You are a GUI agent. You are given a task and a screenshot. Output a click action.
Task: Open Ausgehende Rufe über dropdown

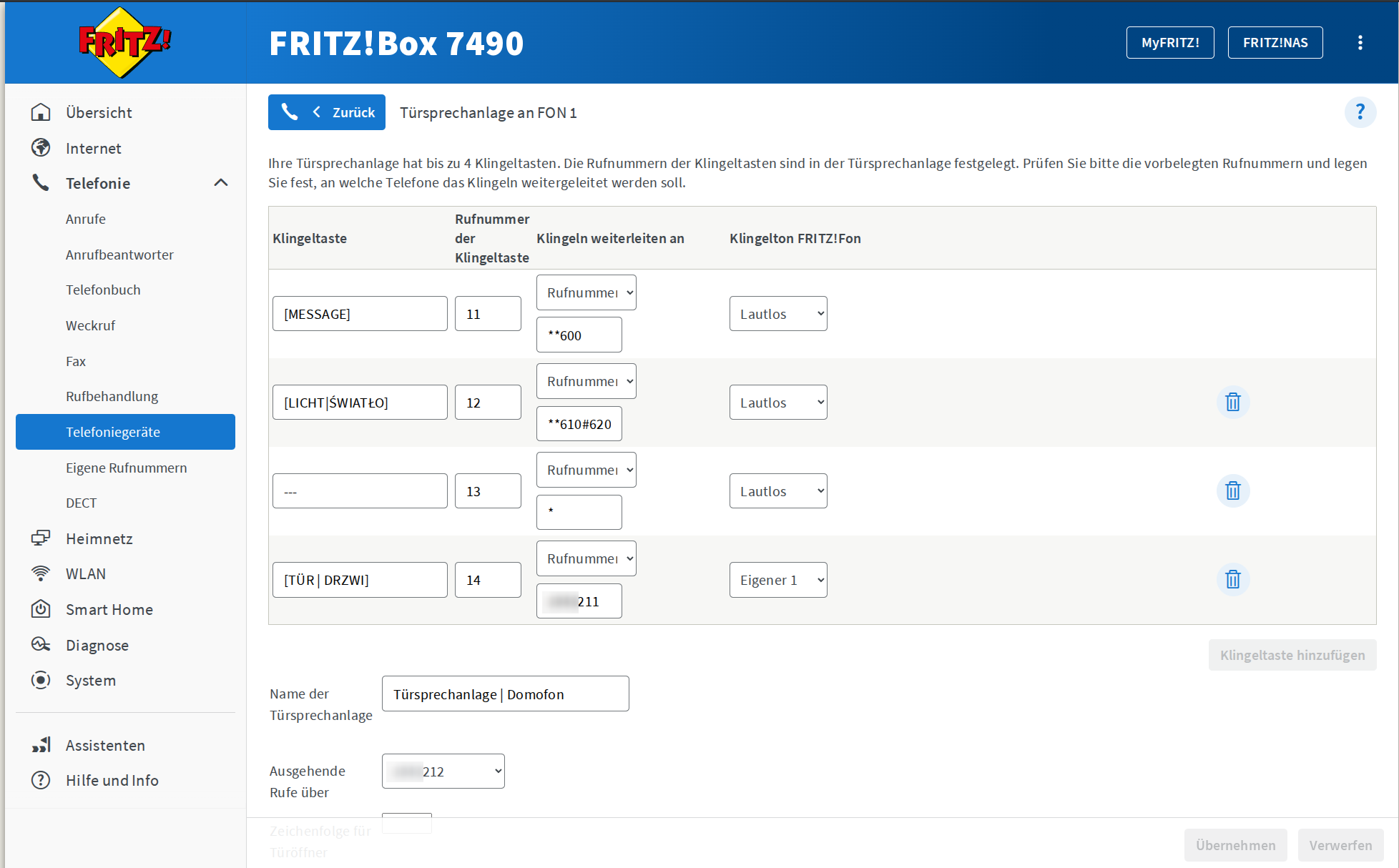(x=443, y=771)
